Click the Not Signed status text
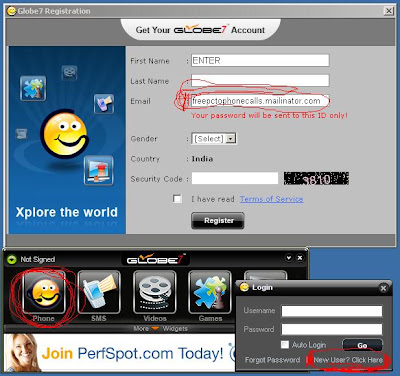 point(38,259)
